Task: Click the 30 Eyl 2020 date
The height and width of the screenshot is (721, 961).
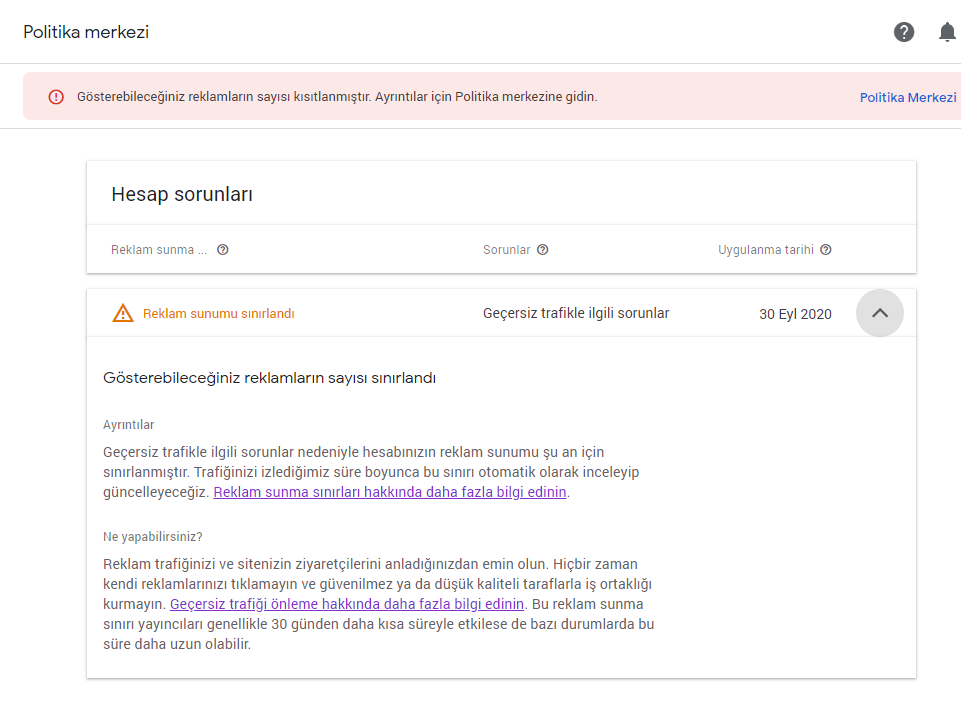Action: [x=795, y=314]
